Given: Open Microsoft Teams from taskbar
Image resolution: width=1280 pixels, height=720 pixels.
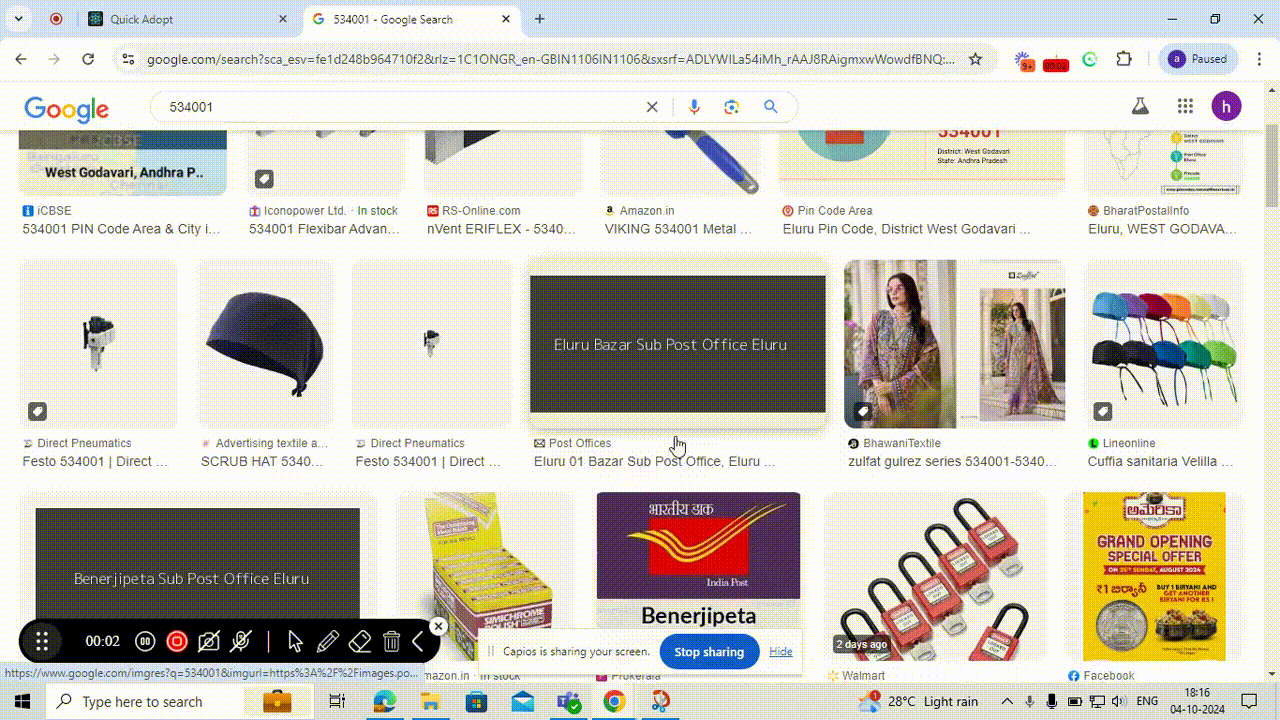Looking at the screenshot, I should (x=568, y=701).
